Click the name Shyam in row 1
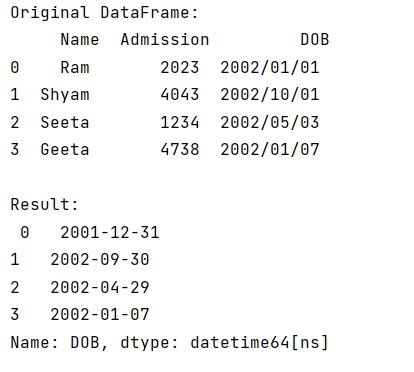This screenshot has width=414, height=372. (65, 95)
